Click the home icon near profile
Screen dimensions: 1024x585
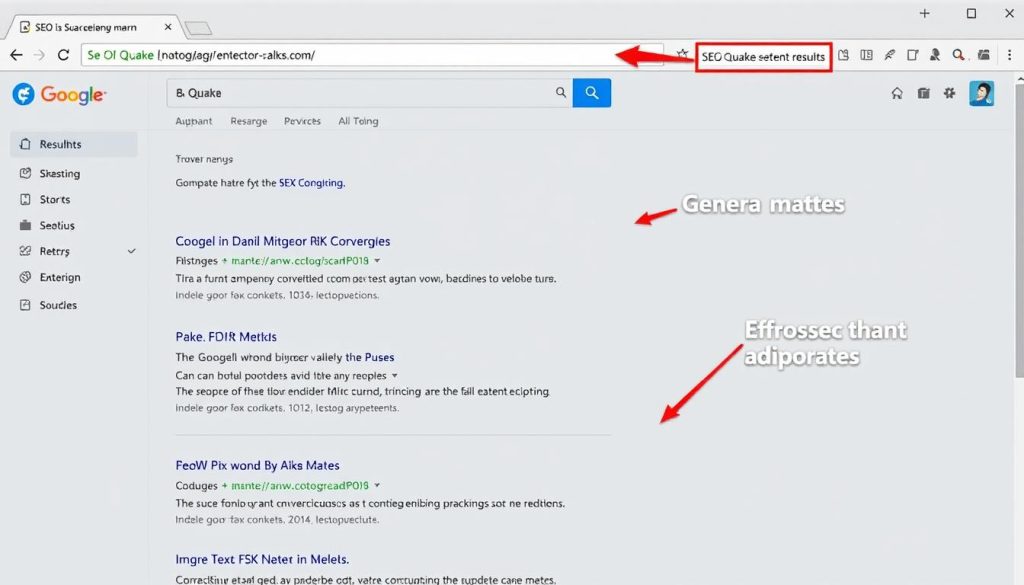click(x=897, y=93)
